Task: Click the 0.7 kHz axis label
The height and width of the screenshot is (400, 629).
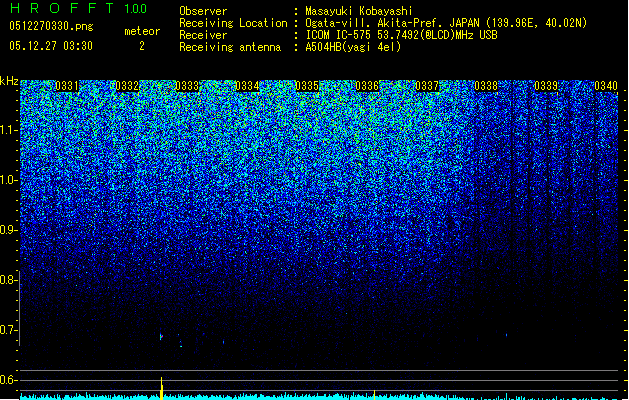Action: click(x=8, y=330)
